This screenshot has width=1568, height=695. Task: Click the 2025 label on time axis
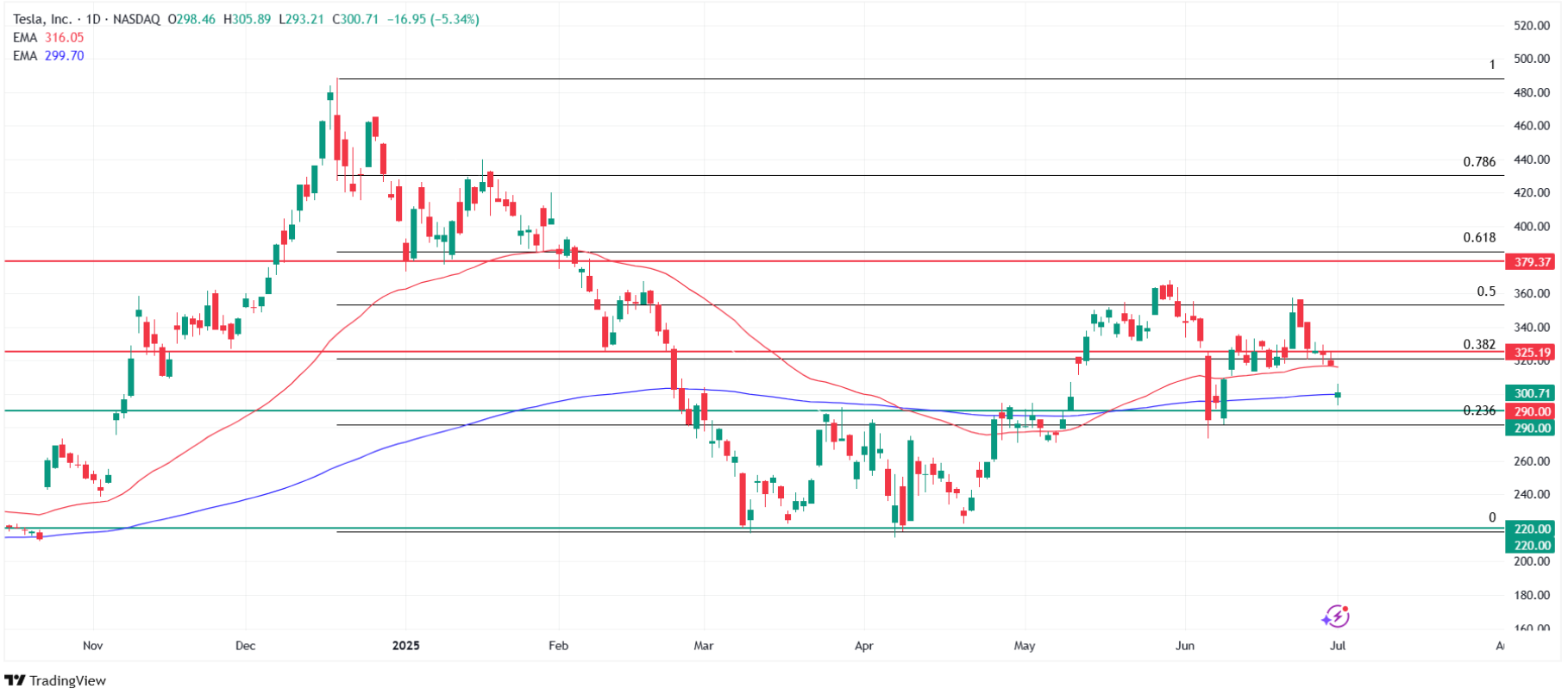405,646
